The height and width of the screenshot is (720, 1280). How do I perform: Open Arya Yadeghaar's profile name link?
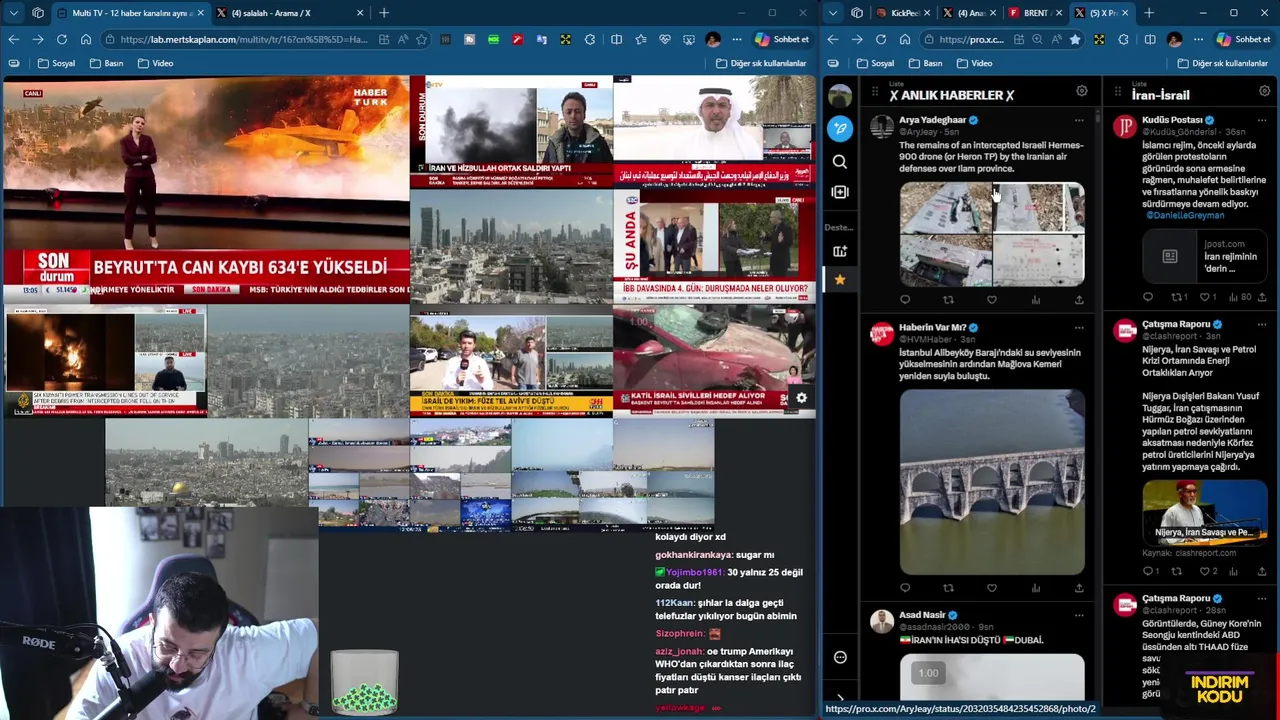[933, 120]
